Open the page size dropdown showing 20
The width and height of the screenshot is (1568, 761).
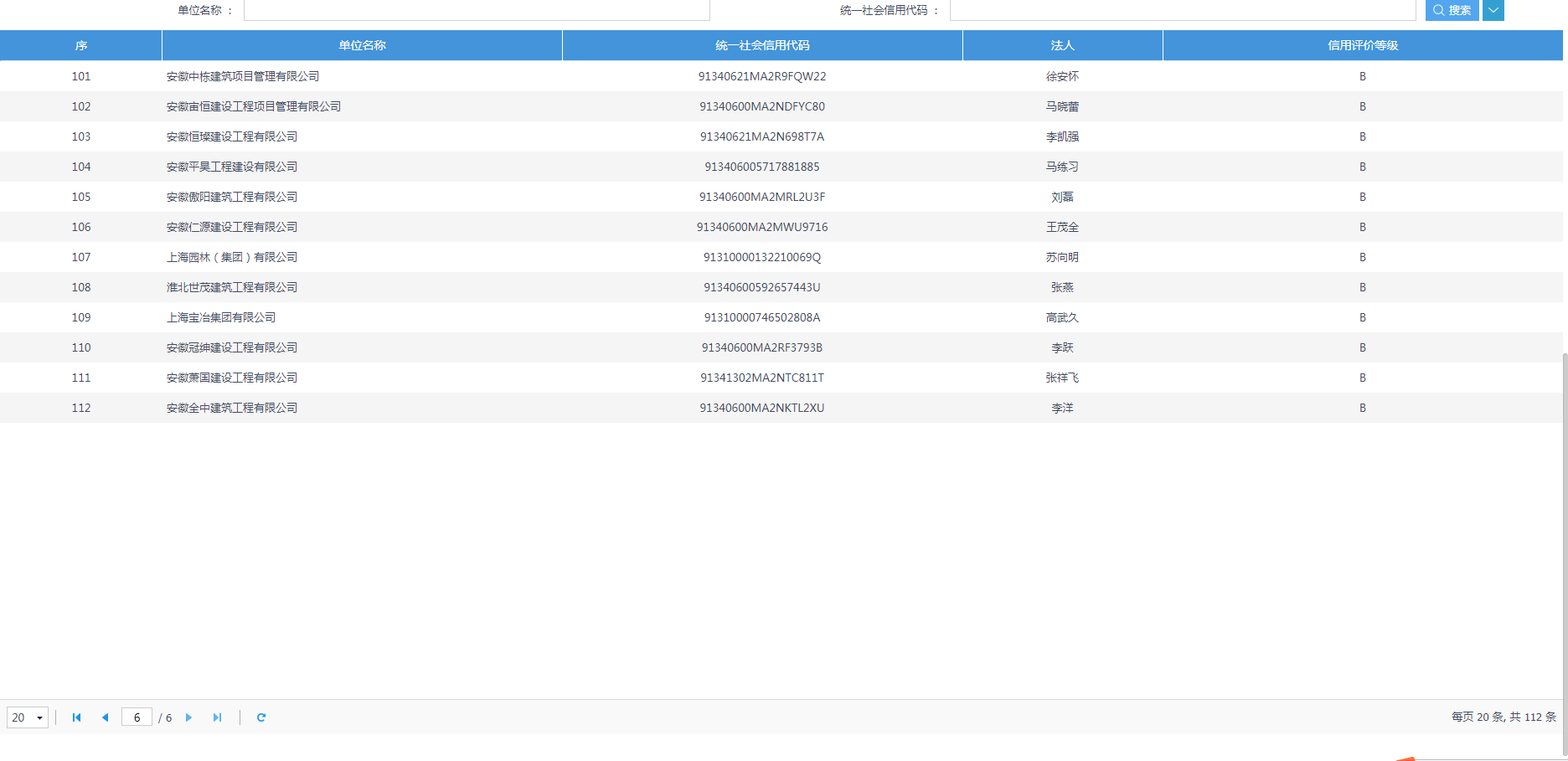coord(28,717)
